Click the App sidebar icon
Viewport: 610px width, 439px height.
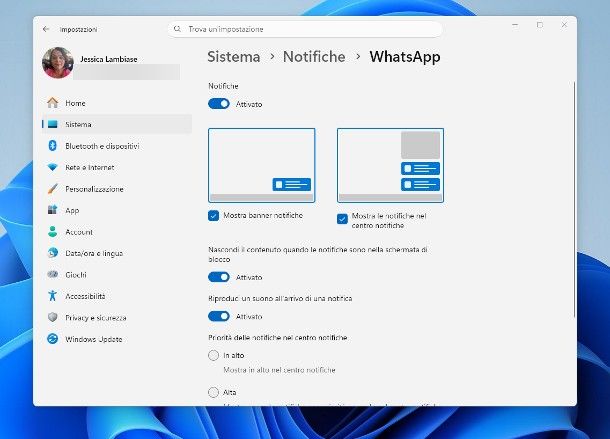point(53,210)
